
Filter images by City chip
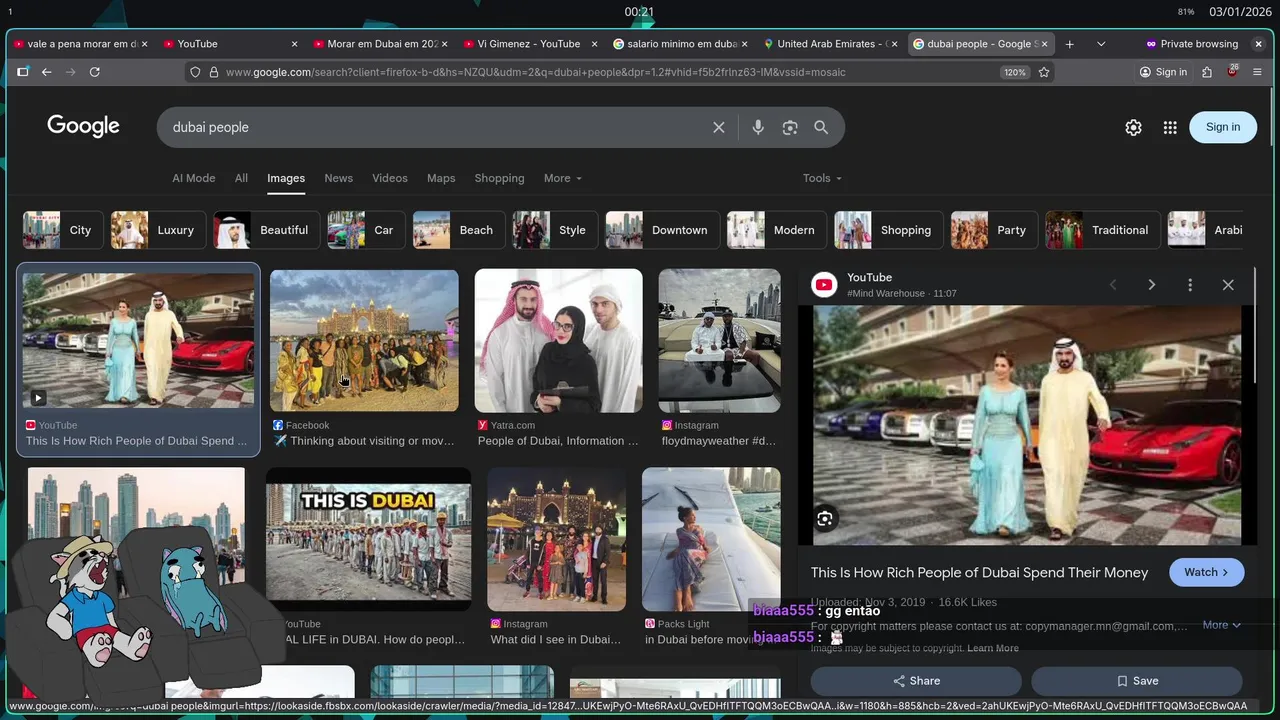point(63,230)
